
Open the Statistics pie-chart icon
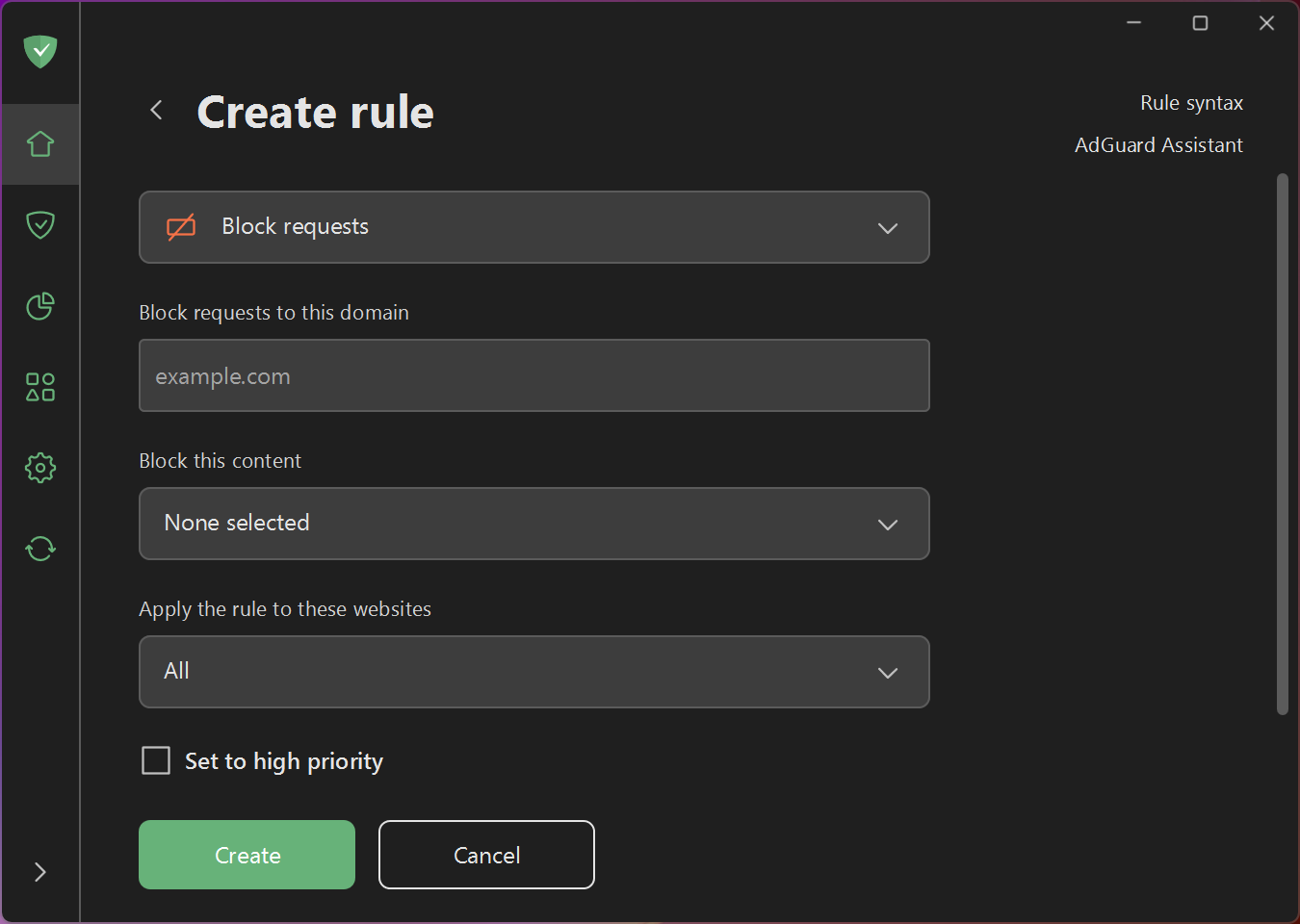pos(39,306)
